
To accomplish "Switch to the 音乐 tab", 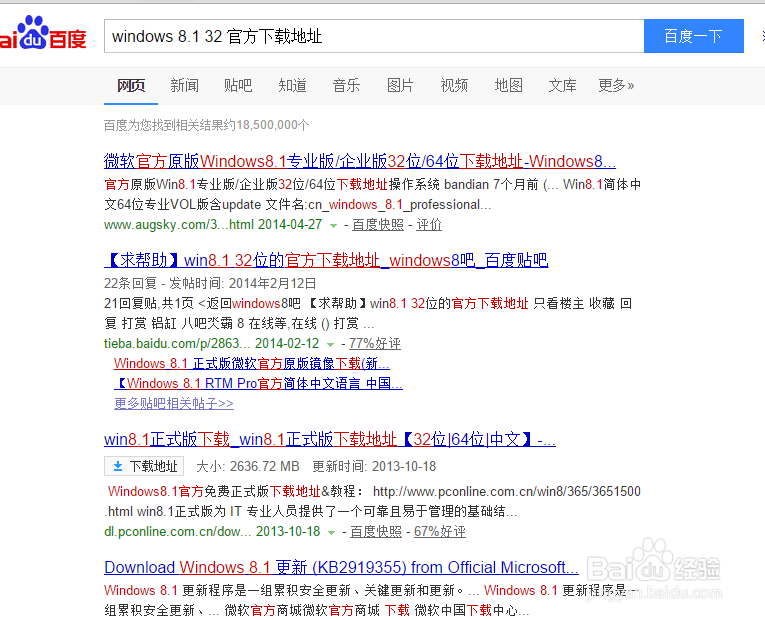I will tap(346, 85).
